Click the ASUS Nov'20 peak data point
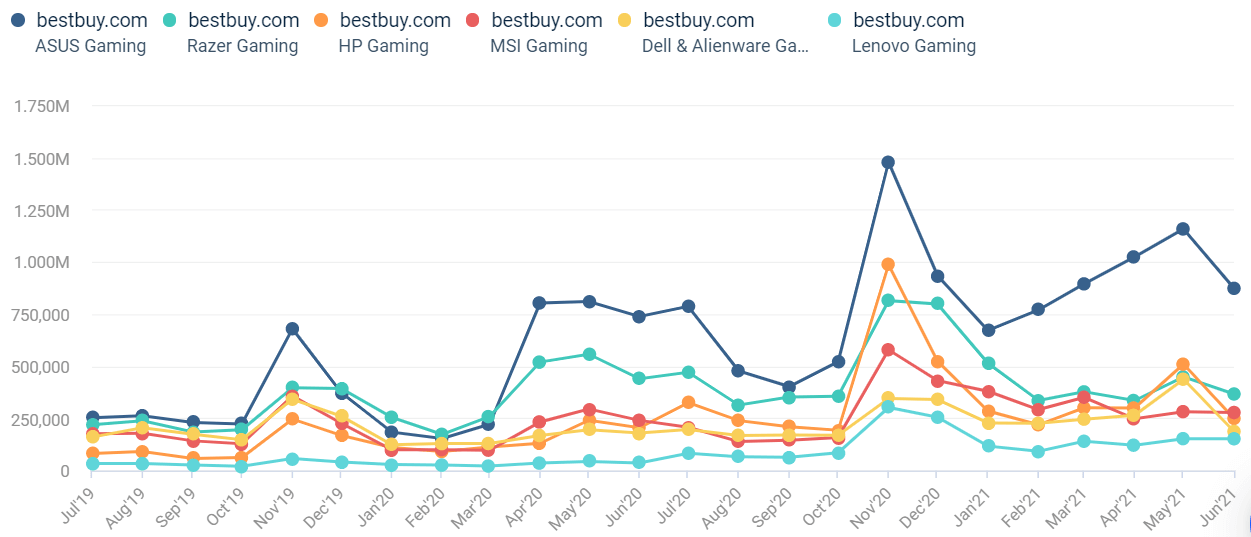Image resolution: width=1251 pixels, height=537 pixels. [888, 162]
